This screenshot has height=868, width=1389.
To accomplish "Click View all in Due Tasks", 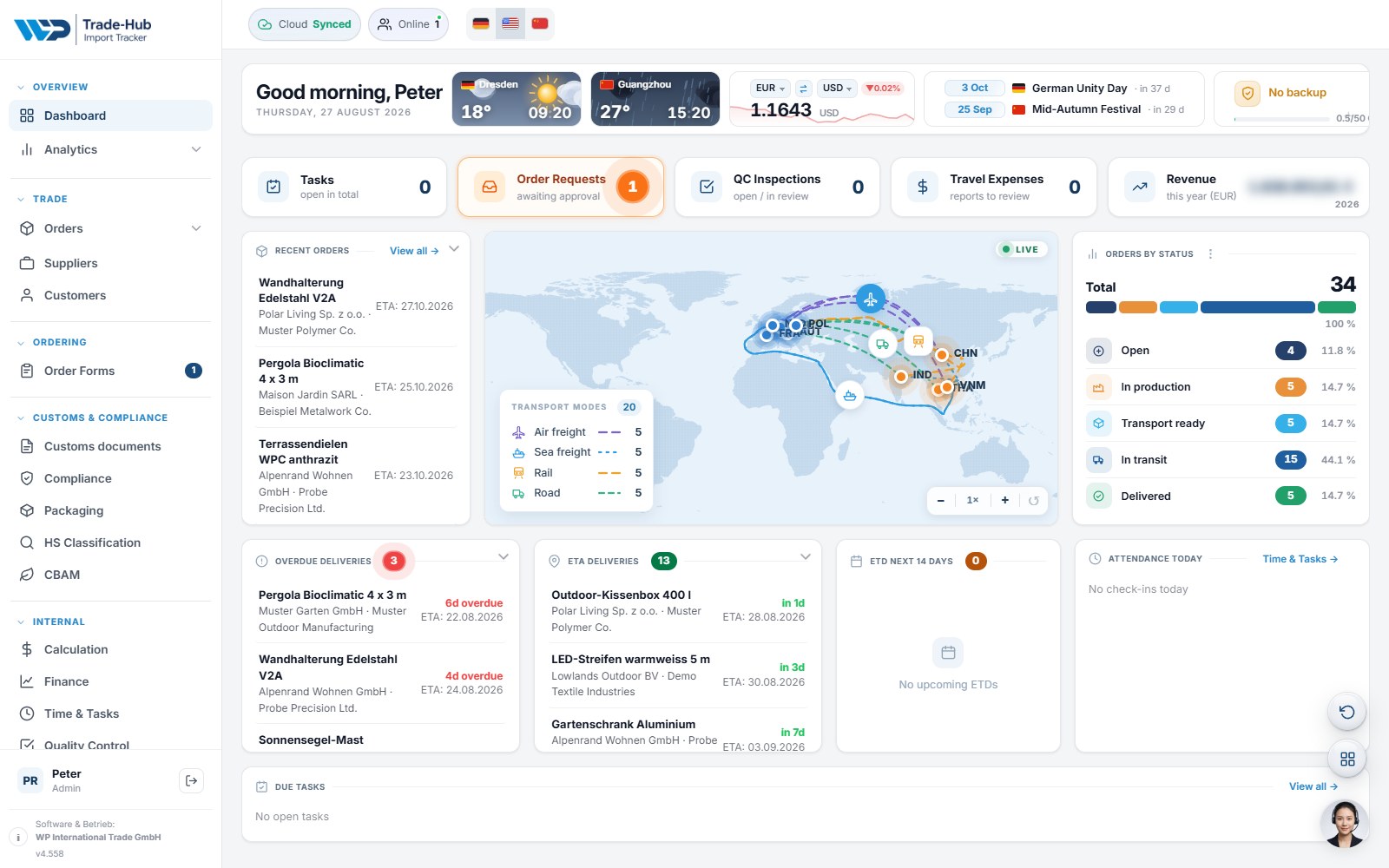I will [1313, 786].
